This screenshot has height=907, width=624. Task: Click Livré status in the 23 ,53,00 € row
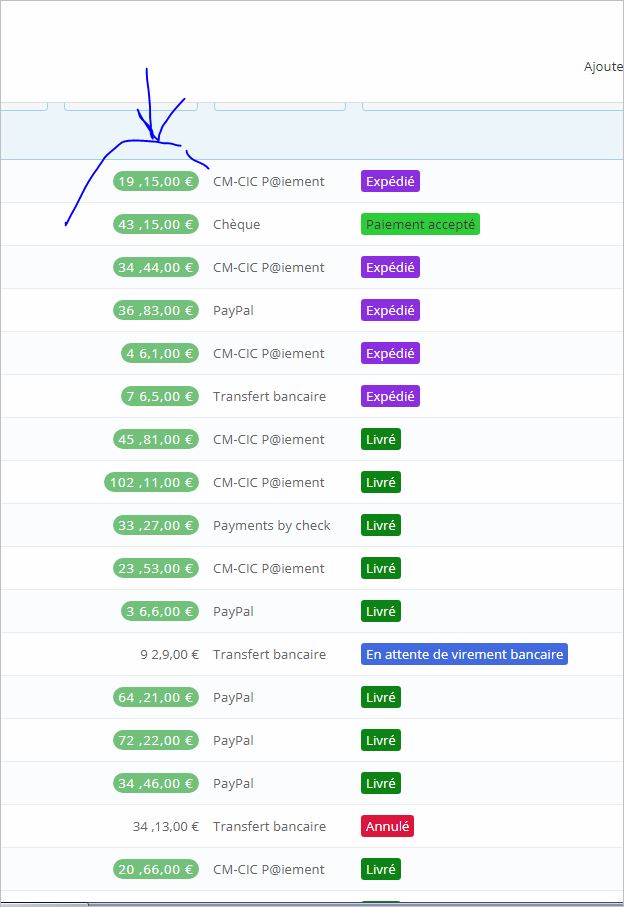pyautogui.click(x=381, y=568)
